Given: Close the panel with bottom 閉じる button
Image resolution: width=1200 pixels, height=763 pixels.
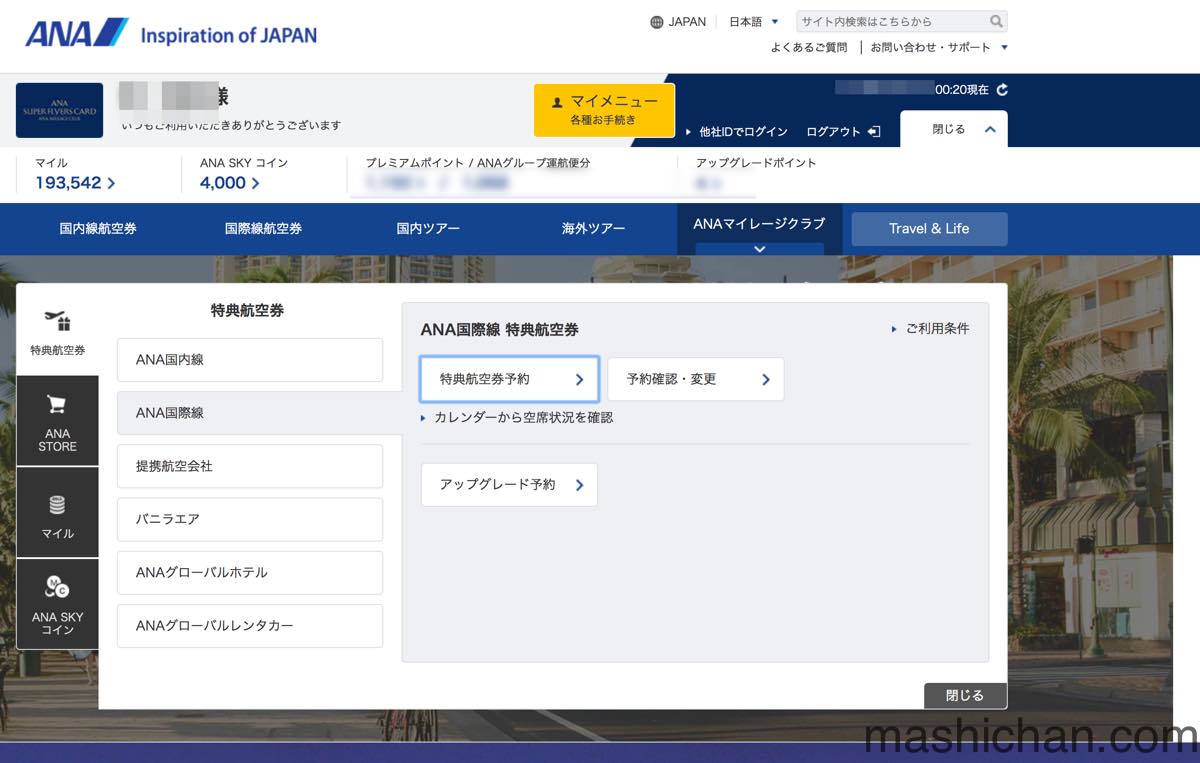Looking at the screenshot, I should point(965,696).
